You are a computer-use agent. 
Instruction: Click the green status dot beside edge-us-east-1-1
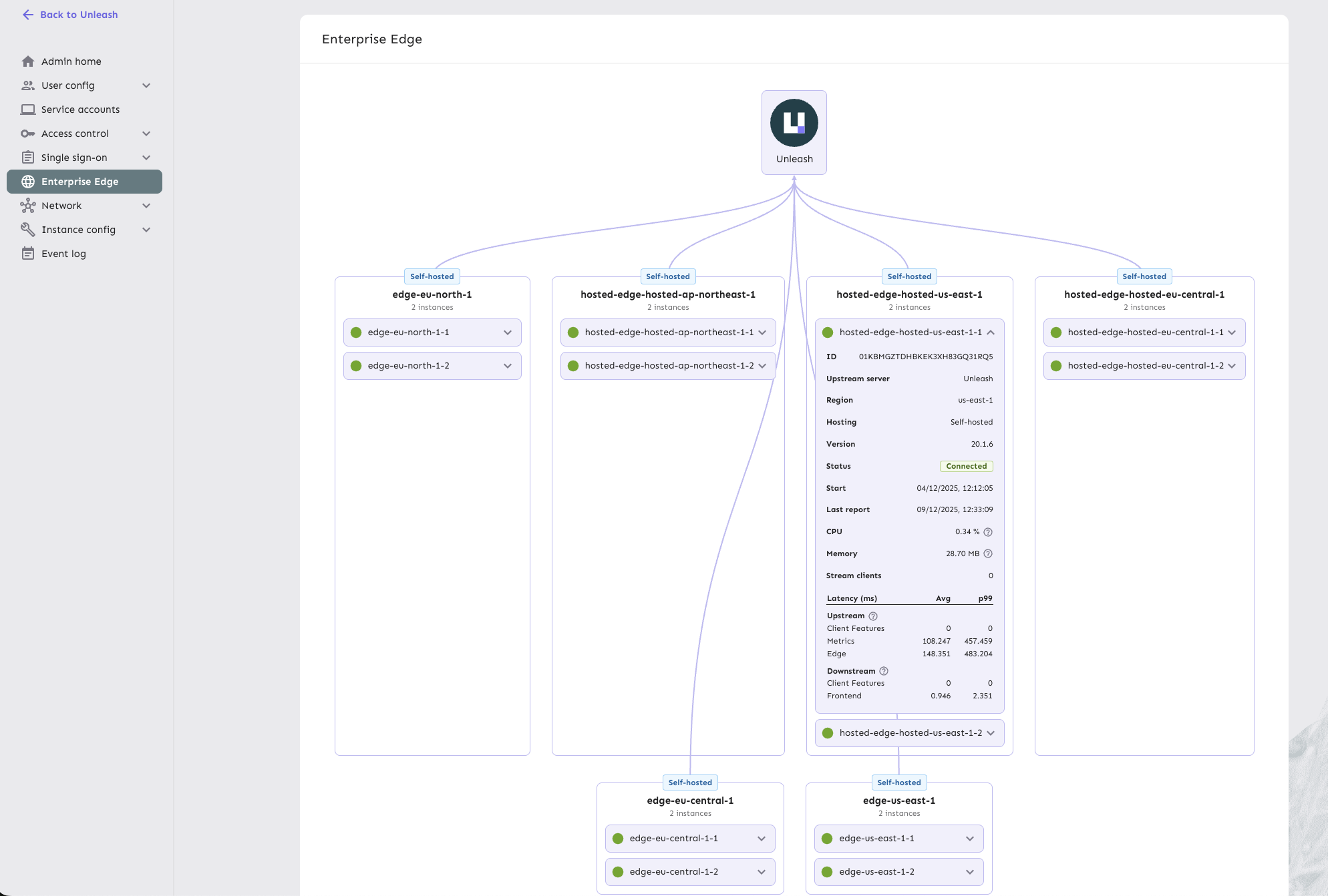(828, 838)
